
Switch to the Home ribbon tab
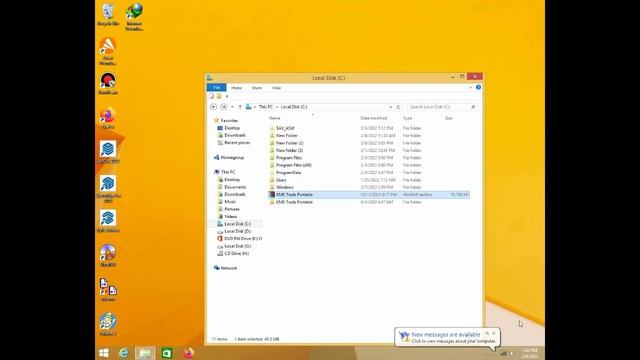pyautogui.click(x=236, y=88)
